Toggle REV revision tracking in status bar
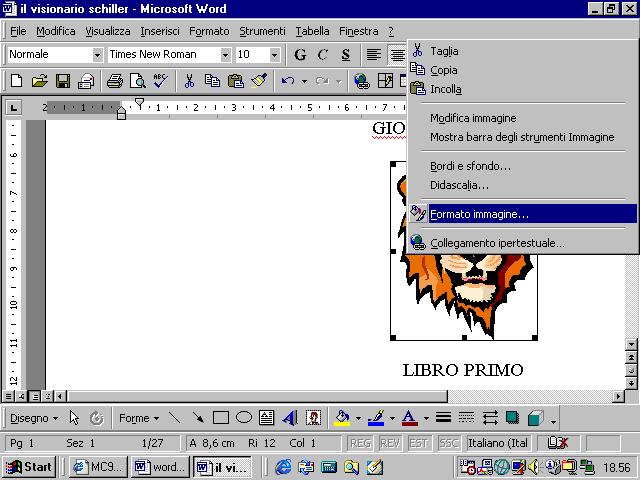The height and width of the screenshot is (480, 640). point(390,443)
